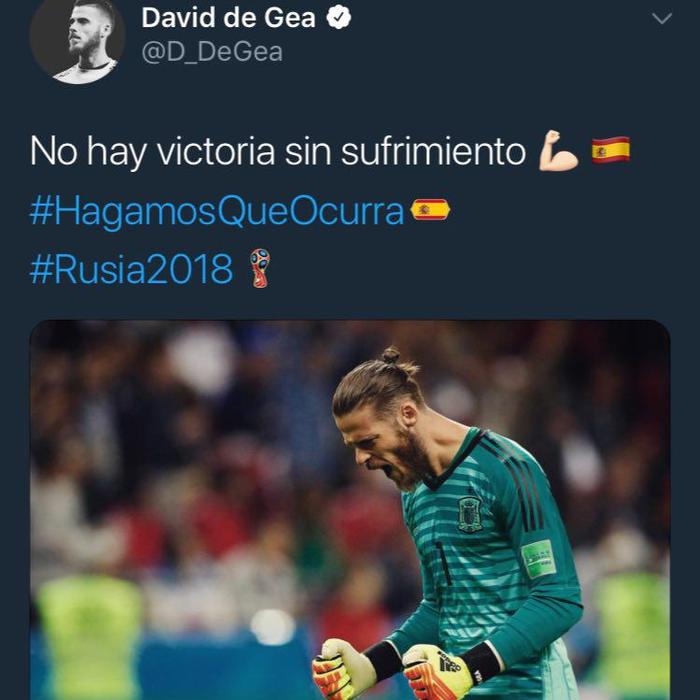Click the Spain flag beside #HagamosQueOcurra
The height and width of the screenshot is (700, 700).
pos(430,210)
